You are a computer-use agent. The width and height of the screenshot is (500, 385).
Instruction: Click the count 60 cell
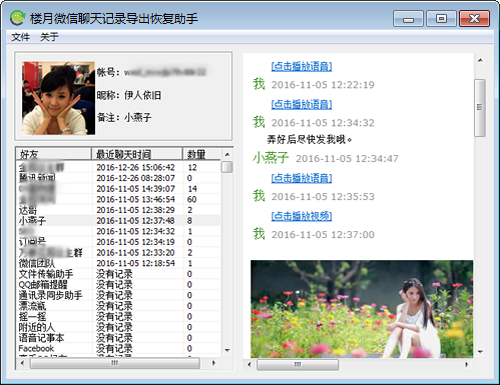[192, 199]
